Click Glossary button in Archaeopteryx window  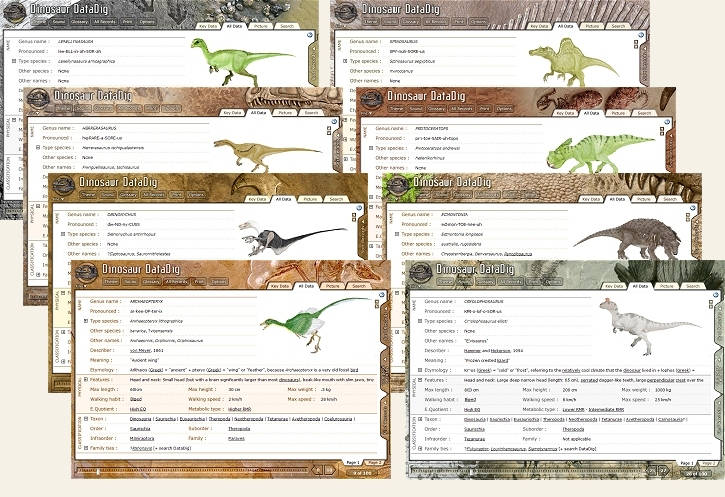151,281
